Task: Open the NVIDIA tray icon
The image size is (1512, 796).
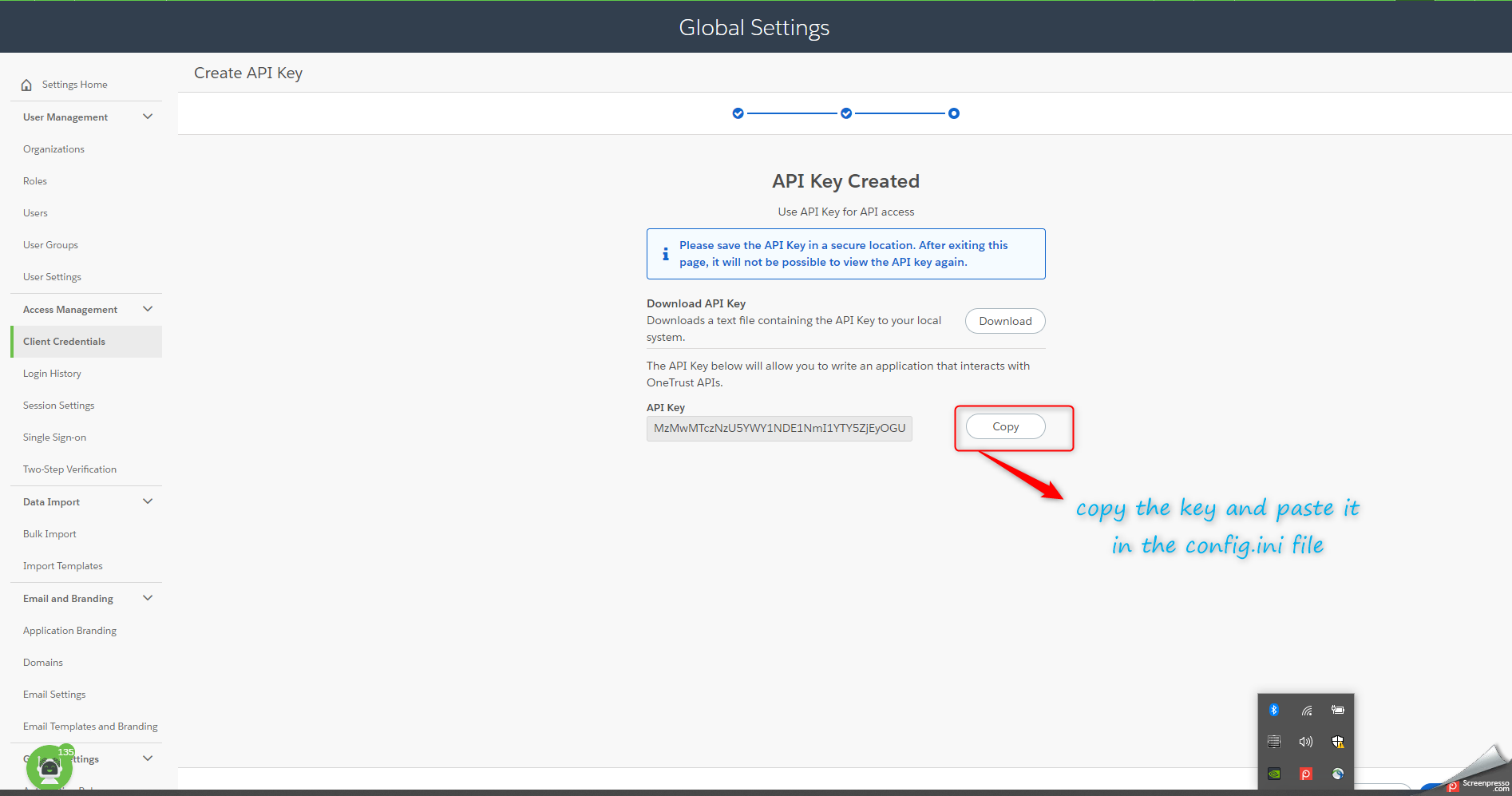Action: (1274, 774)
